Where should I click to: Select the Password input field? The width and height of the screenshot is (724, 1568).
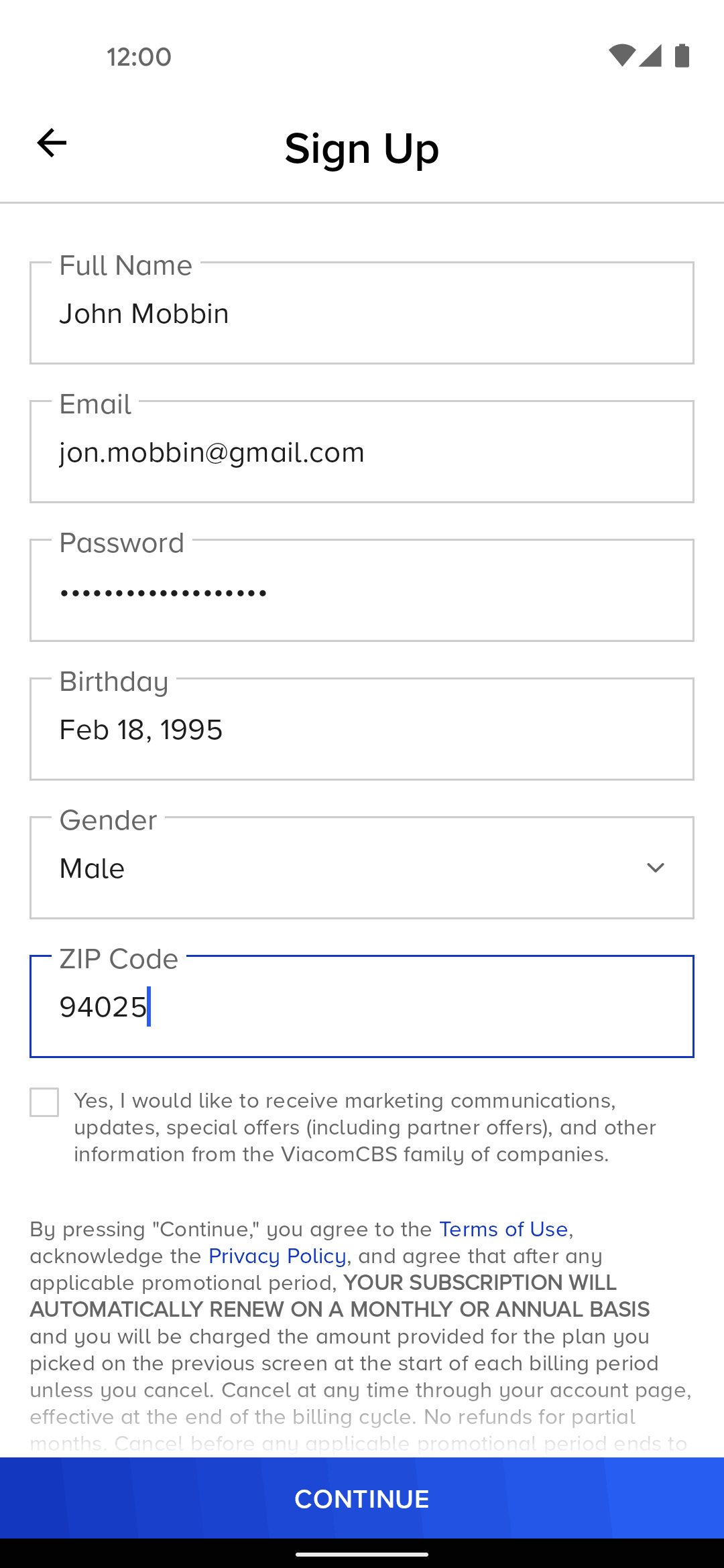pyautogui.click(x=362, y=591)
